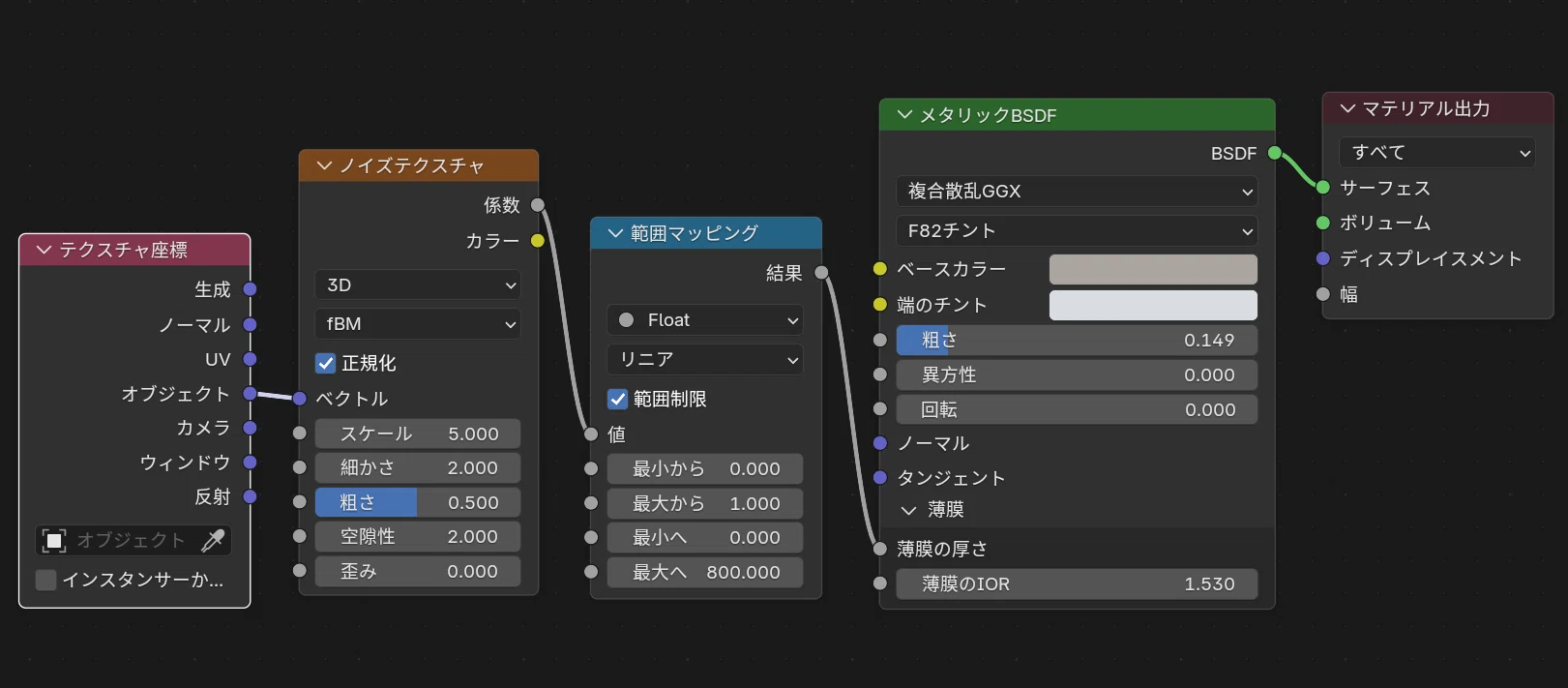Image resolution: width=1568 pixels, height=688 pixels.
Task: Collapse the テクスチャ座標 node
Action: (44, 250)
